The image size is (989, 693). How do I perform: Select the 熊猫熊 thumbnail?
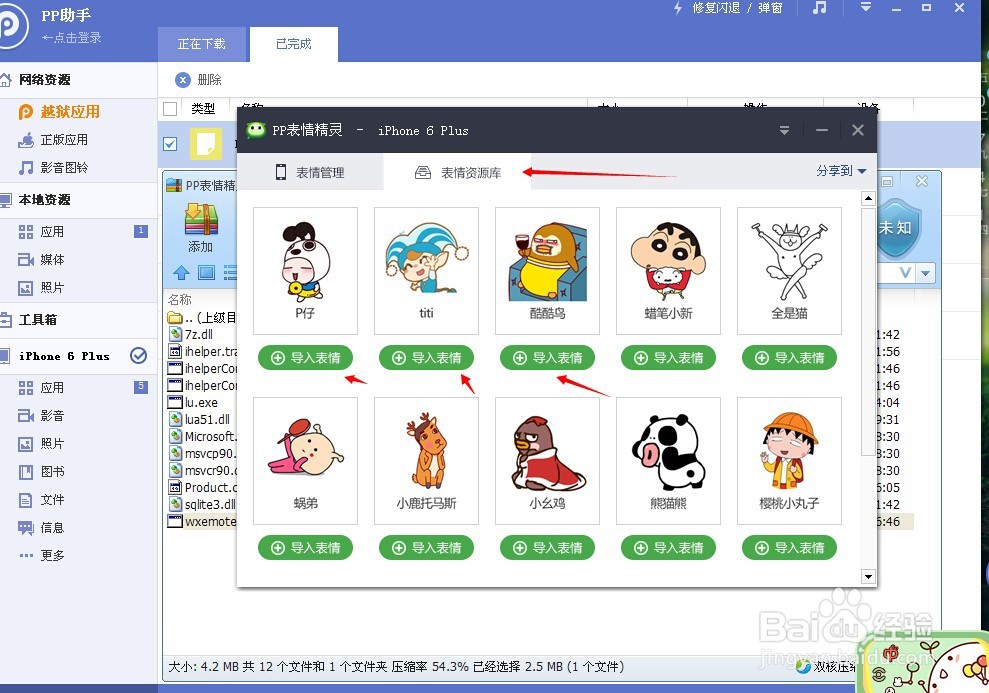pos(669,461)
